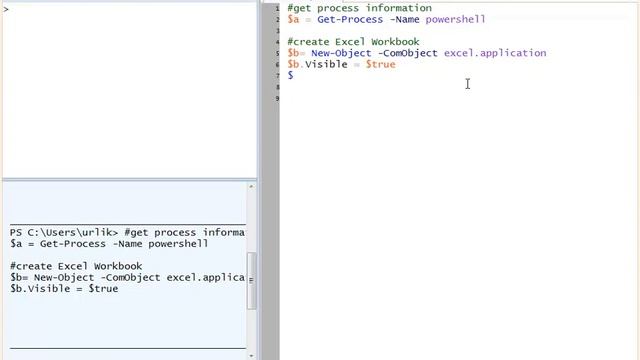Click the 'powershell' argument in the script editor

[x=456, y=19]
